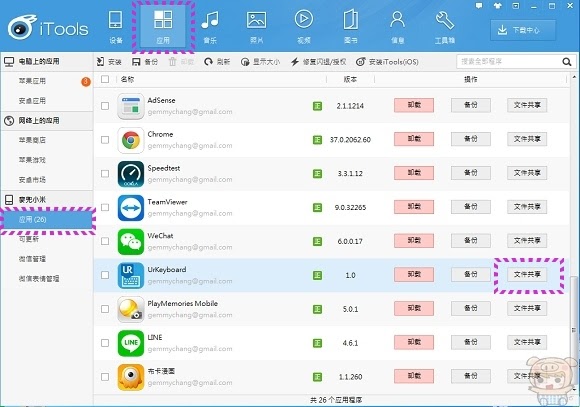Open the 工具箱 (Toolbox) wrench icon
This screenshot has height=407, width=580.
tap(445, 20)
